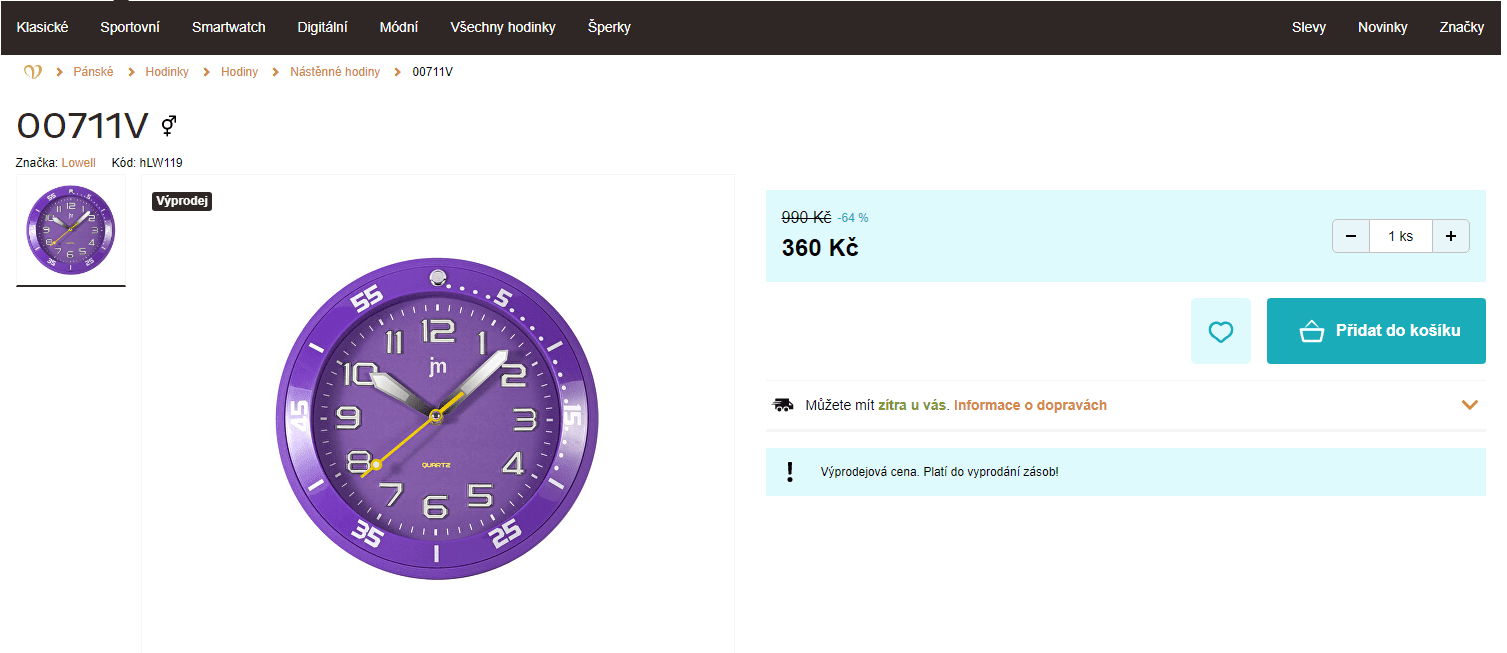Viewport: 1507px width, 653px height.
Task: Open the Slevy page
Action: tap(1308, 27)
